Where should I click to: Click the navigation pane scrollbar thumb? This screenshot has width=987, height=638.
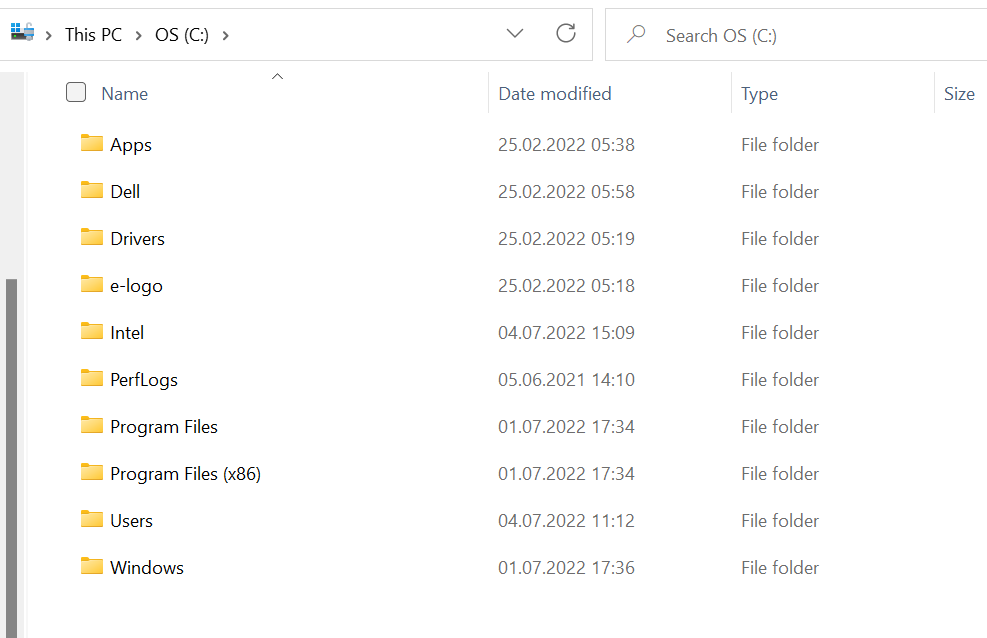point(11,450)
